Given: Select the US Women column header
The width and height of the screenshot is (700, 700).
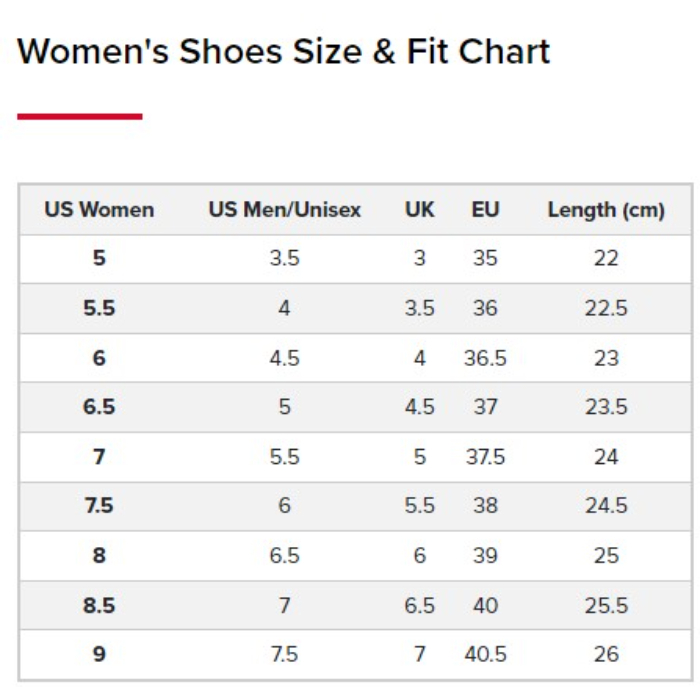Looking at the screenshot, I should [x=99, y=210].
